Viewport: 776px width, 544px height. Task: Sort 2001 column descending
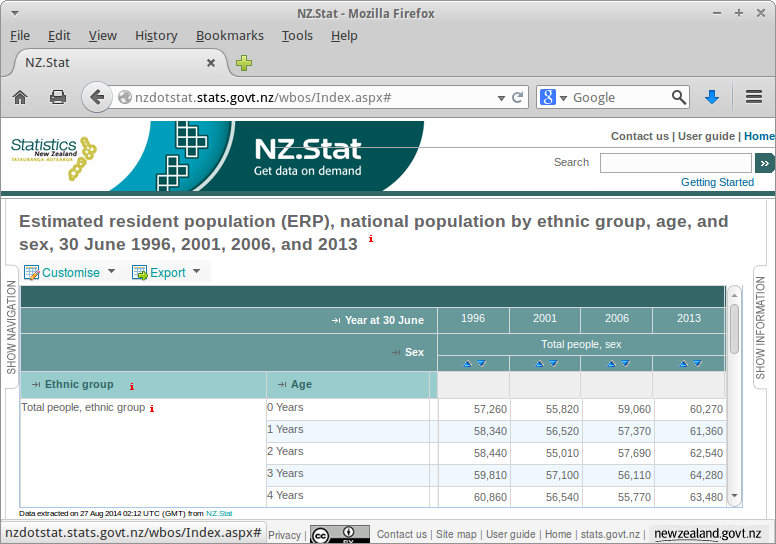tap(553, 363)
